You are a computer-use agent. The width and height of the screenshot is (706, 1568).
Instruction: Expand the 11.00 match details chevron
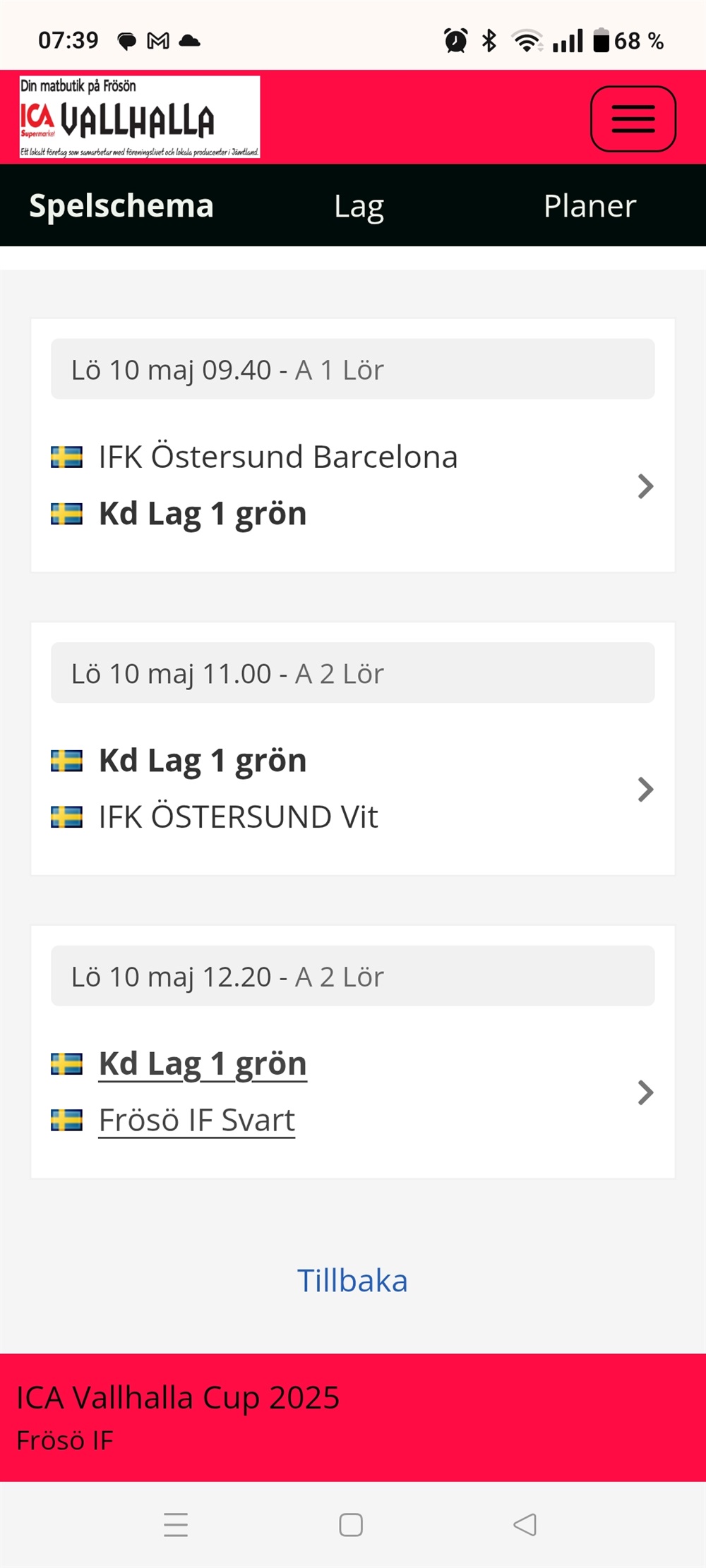point(645,790)
